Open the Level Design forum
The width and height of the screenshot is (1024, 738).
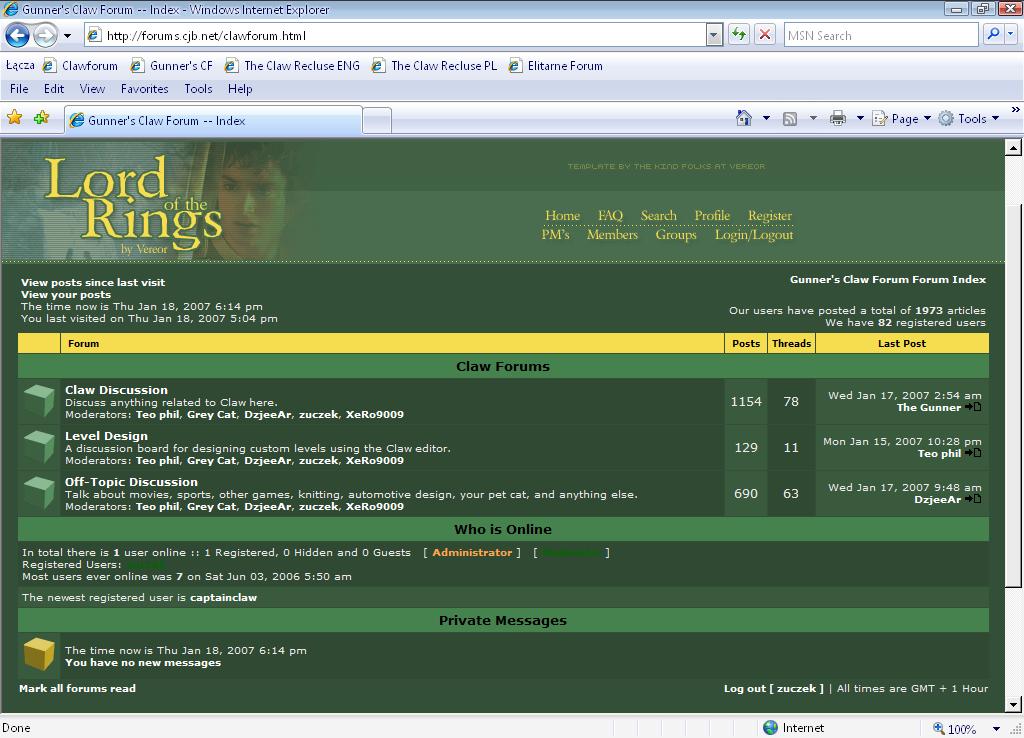106,436
